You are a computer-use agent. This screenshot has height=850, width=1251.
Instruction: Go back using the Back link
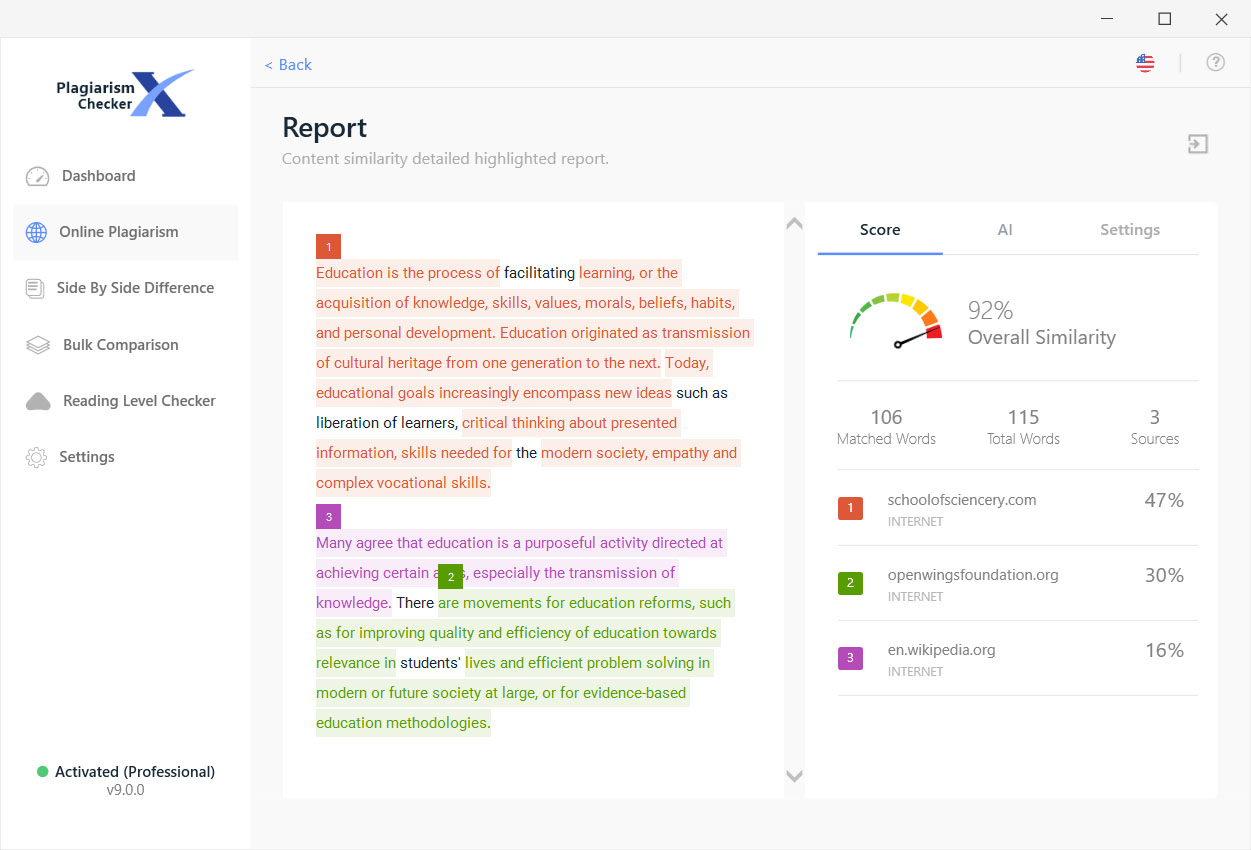(x=288, y=64)
